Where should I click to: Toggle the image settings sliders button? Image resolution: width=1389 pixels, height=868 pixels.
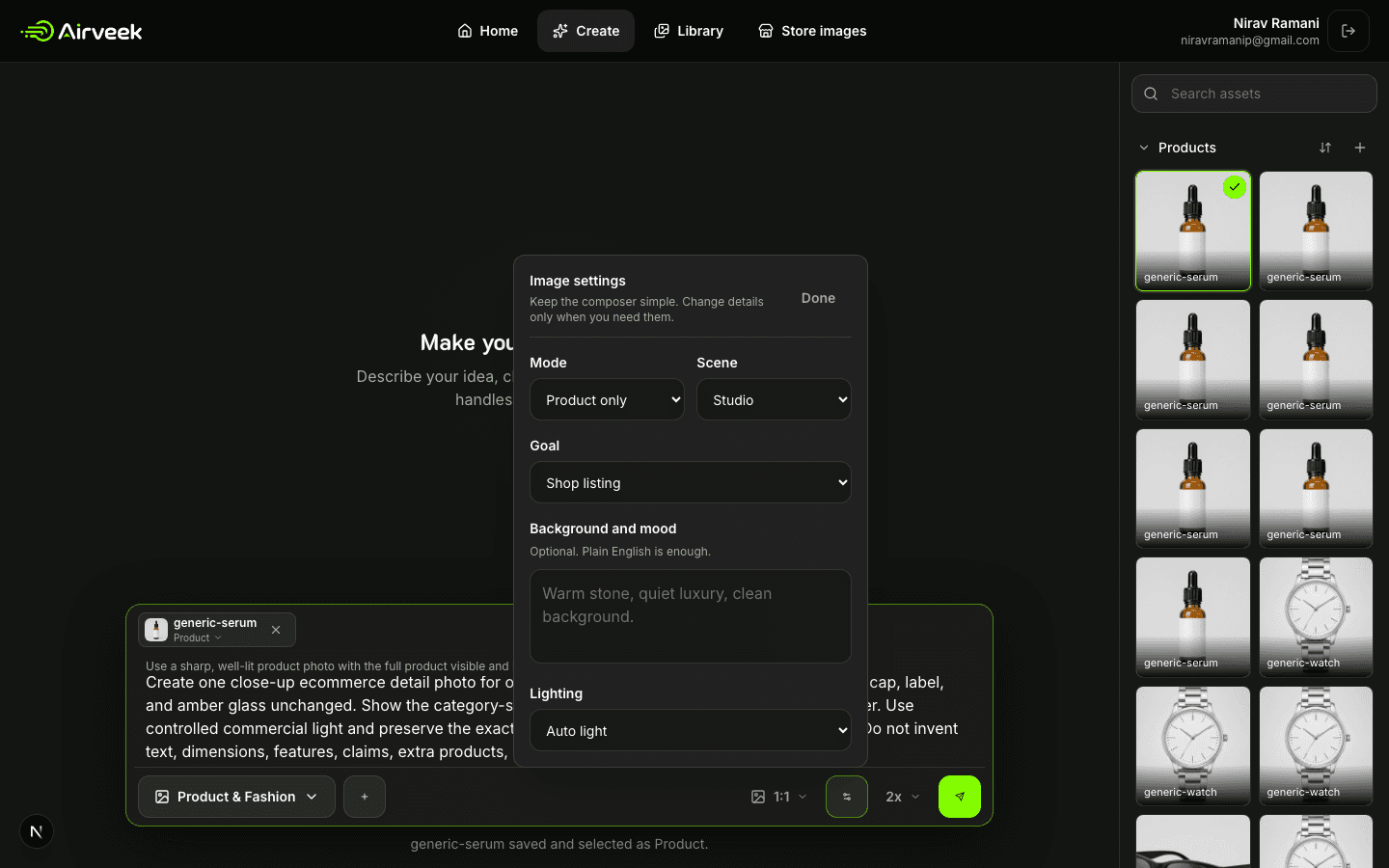coord(847,797)
